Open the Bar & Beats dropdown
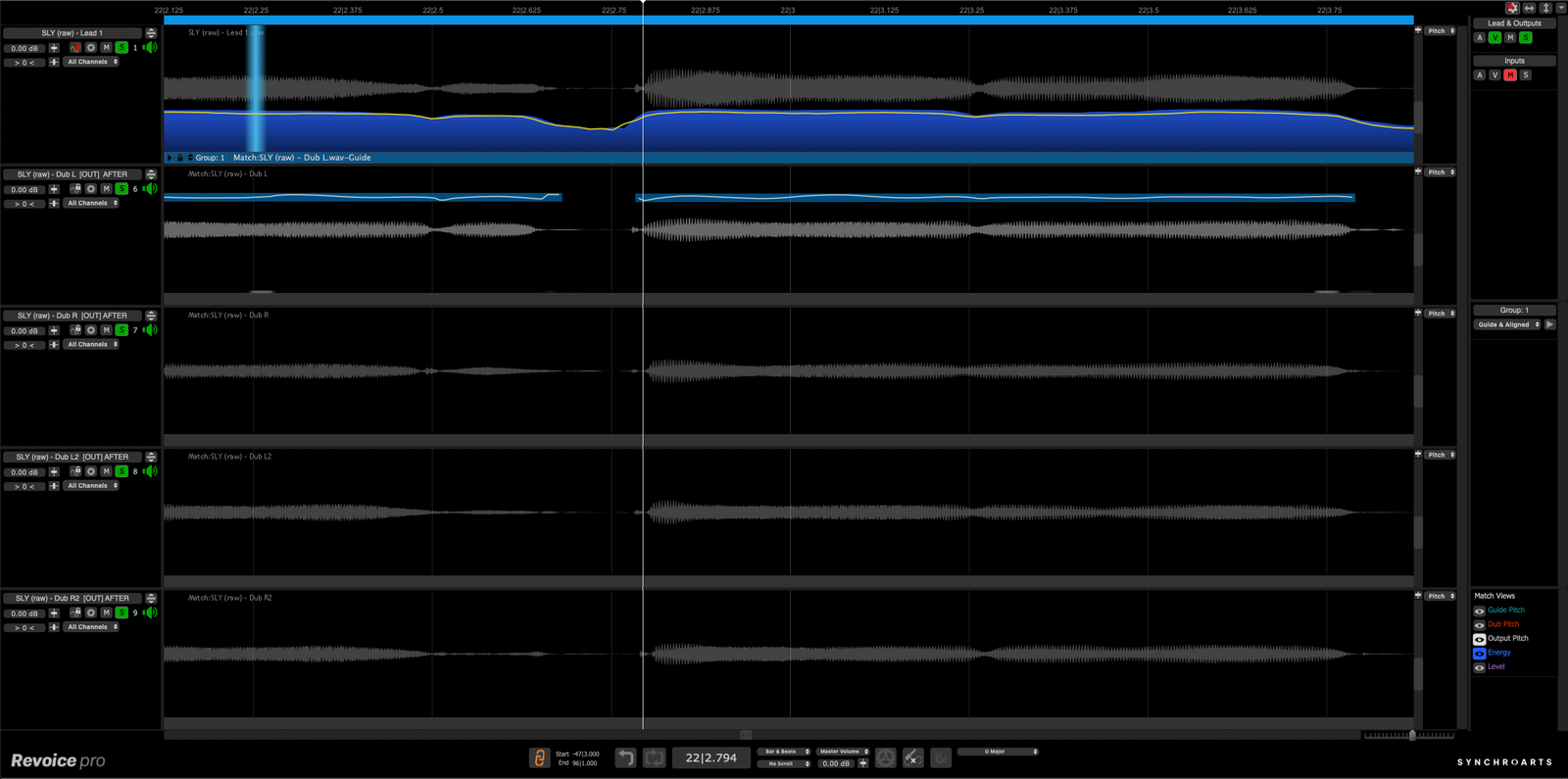This screenshot has height=779, width=1568. coord(784,752)
